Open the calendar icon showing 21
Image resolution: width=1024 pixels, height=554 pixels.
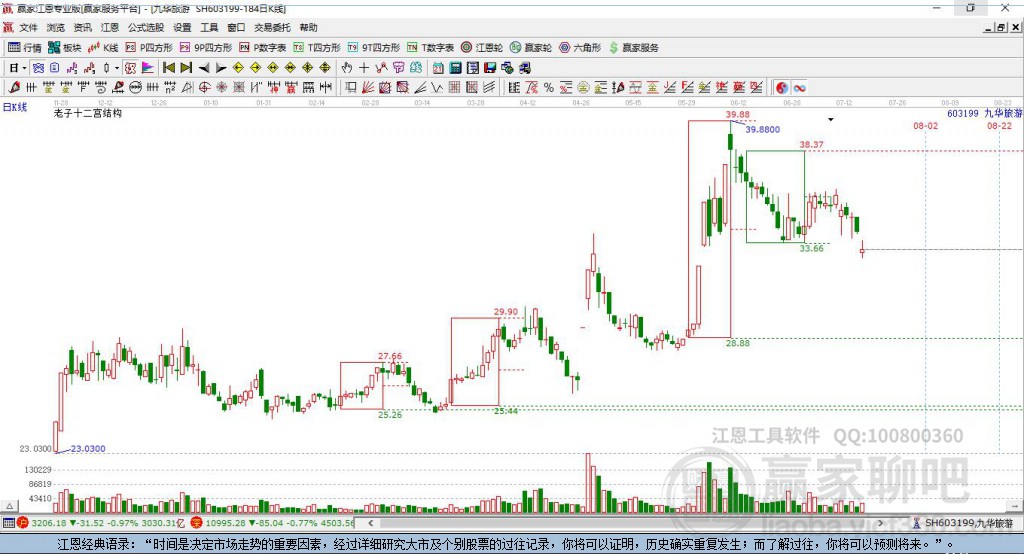click(x=438, y=68)
